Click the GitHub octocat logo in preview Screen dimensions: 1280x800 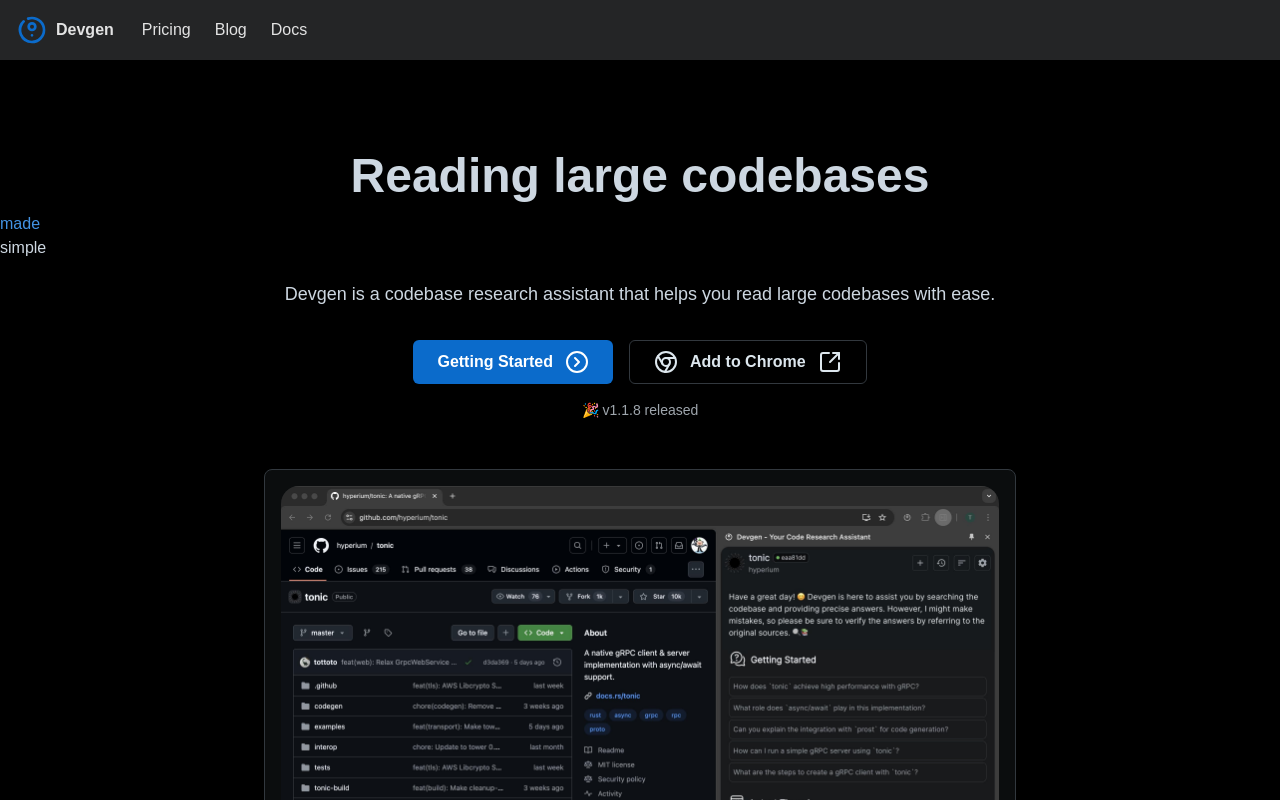(x=321, y=545)
